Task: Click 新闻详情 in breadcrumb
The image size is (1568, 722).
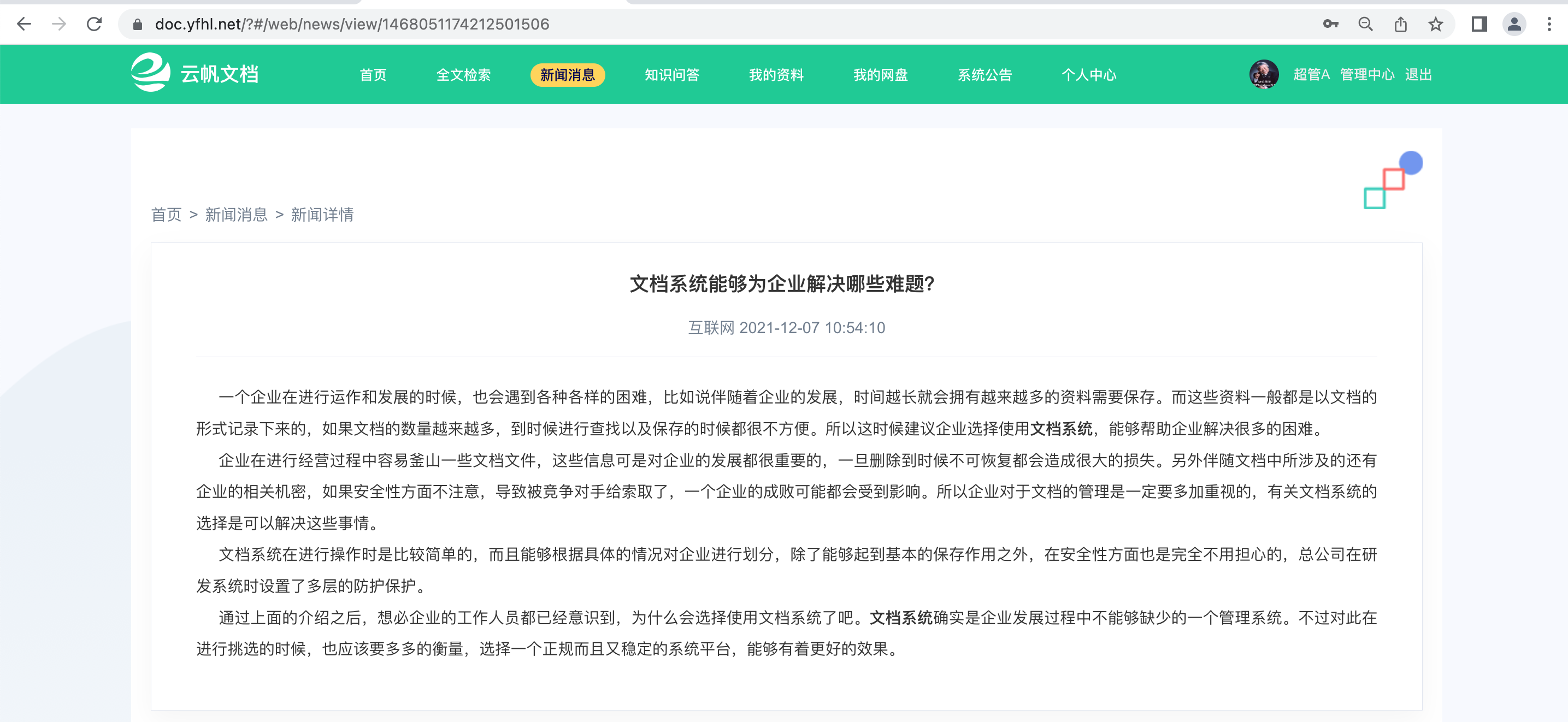Action: click(322, 214)
